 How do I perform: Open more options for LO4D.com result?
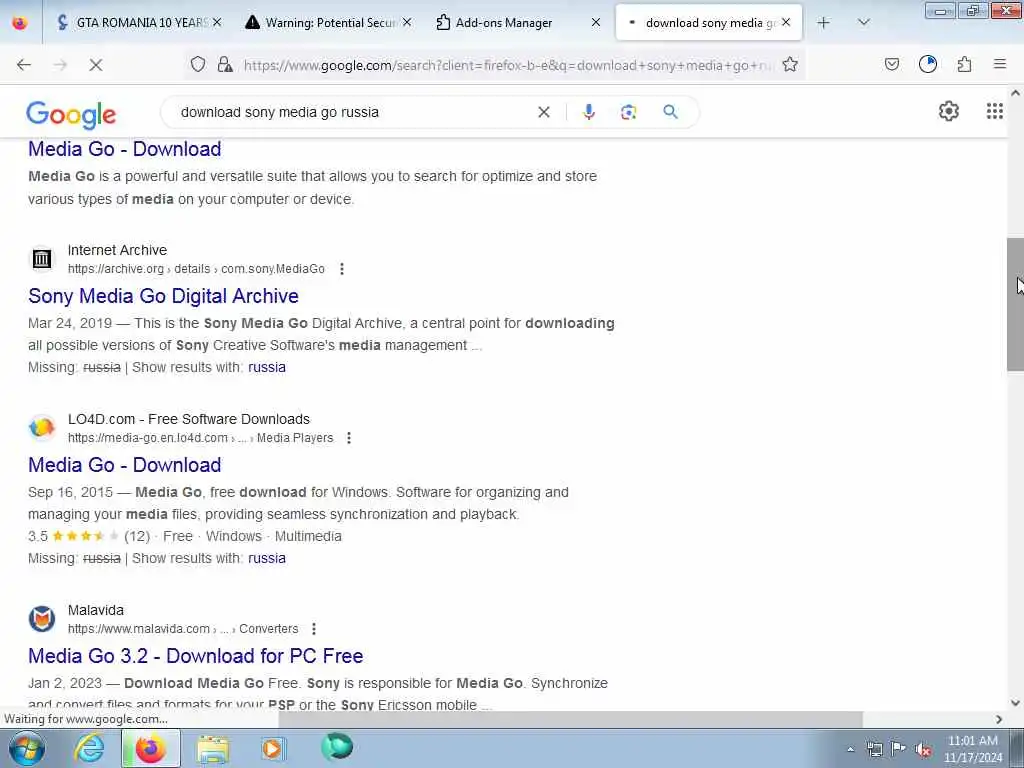click(349, 438)
